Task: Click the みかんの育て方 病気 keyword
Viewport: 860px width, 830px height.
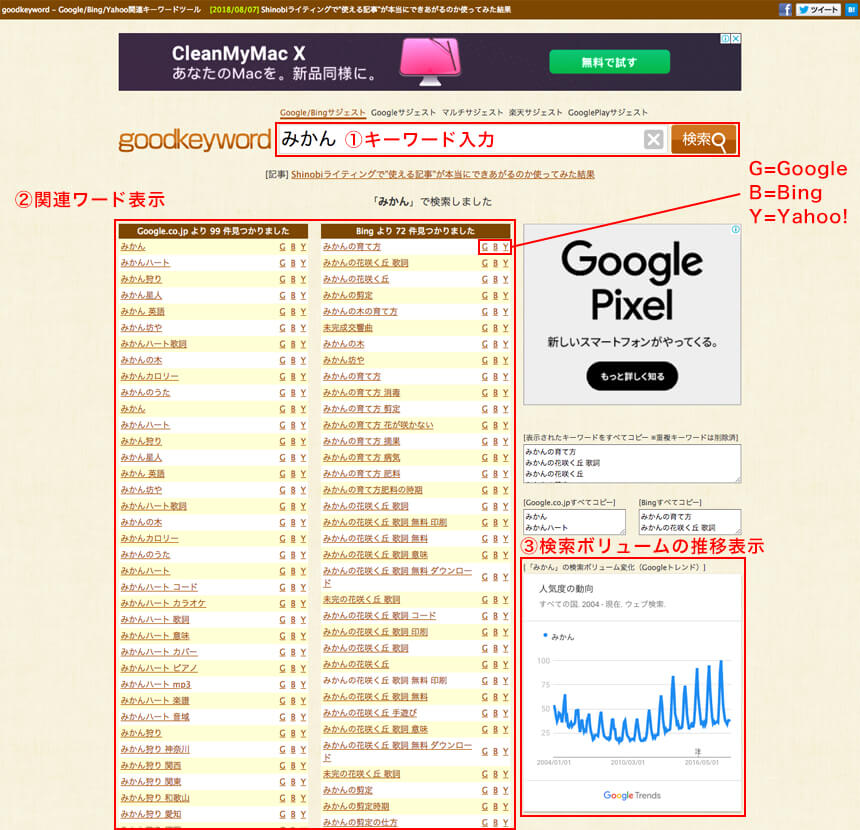Action: (361, 458)
